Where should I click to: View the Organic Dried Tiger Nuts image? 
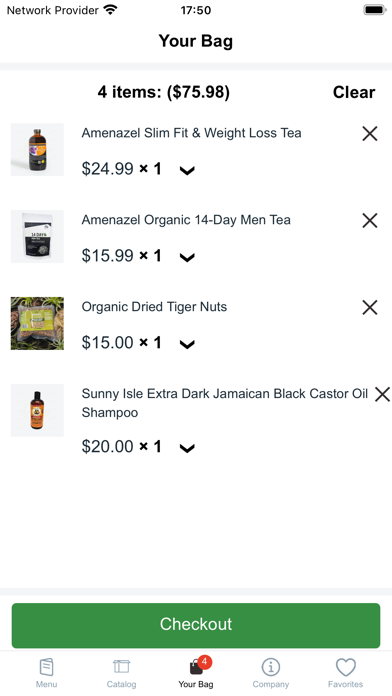[x=37, y=324]
